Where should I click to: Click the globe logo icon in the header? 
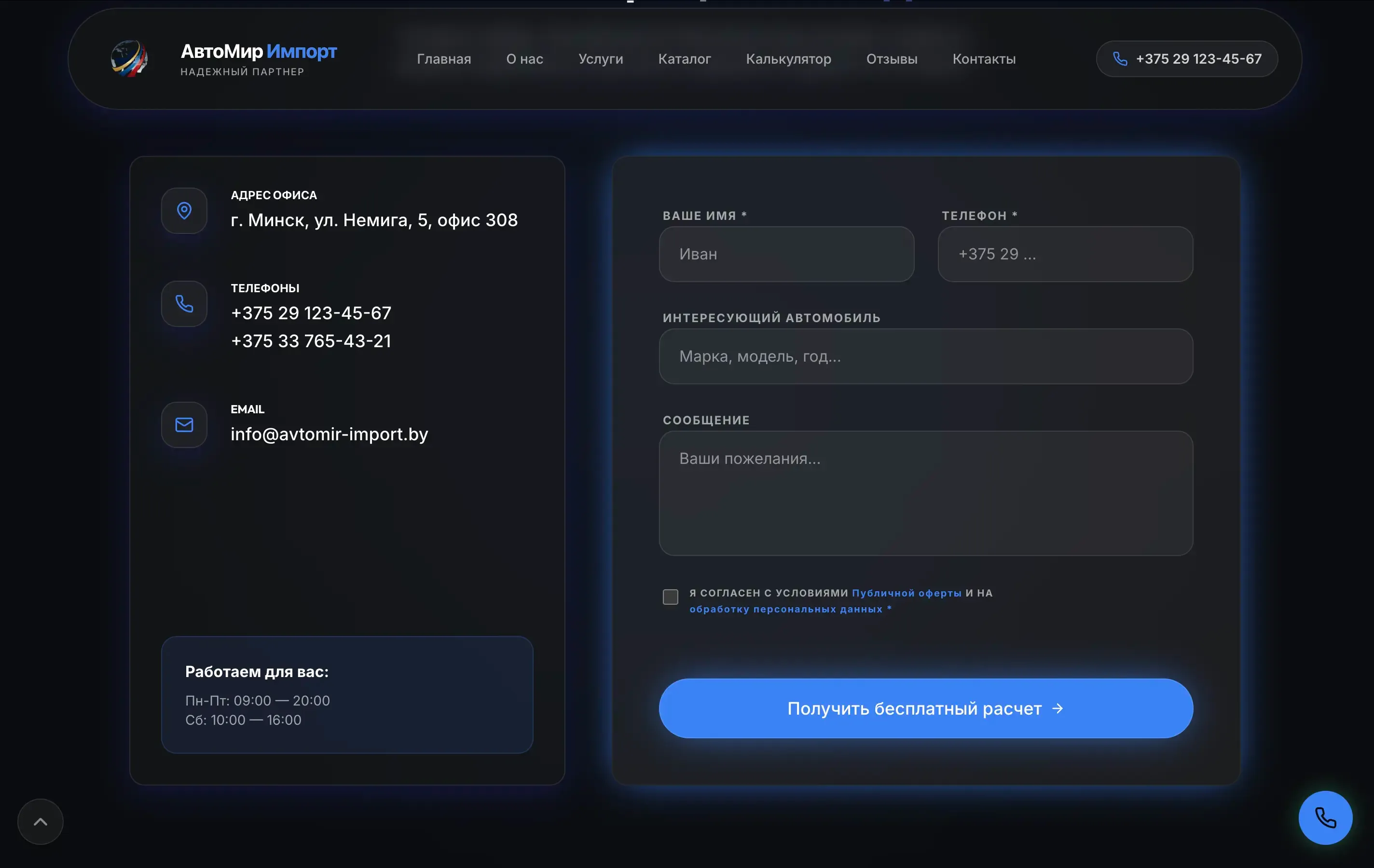pos(129,58)
